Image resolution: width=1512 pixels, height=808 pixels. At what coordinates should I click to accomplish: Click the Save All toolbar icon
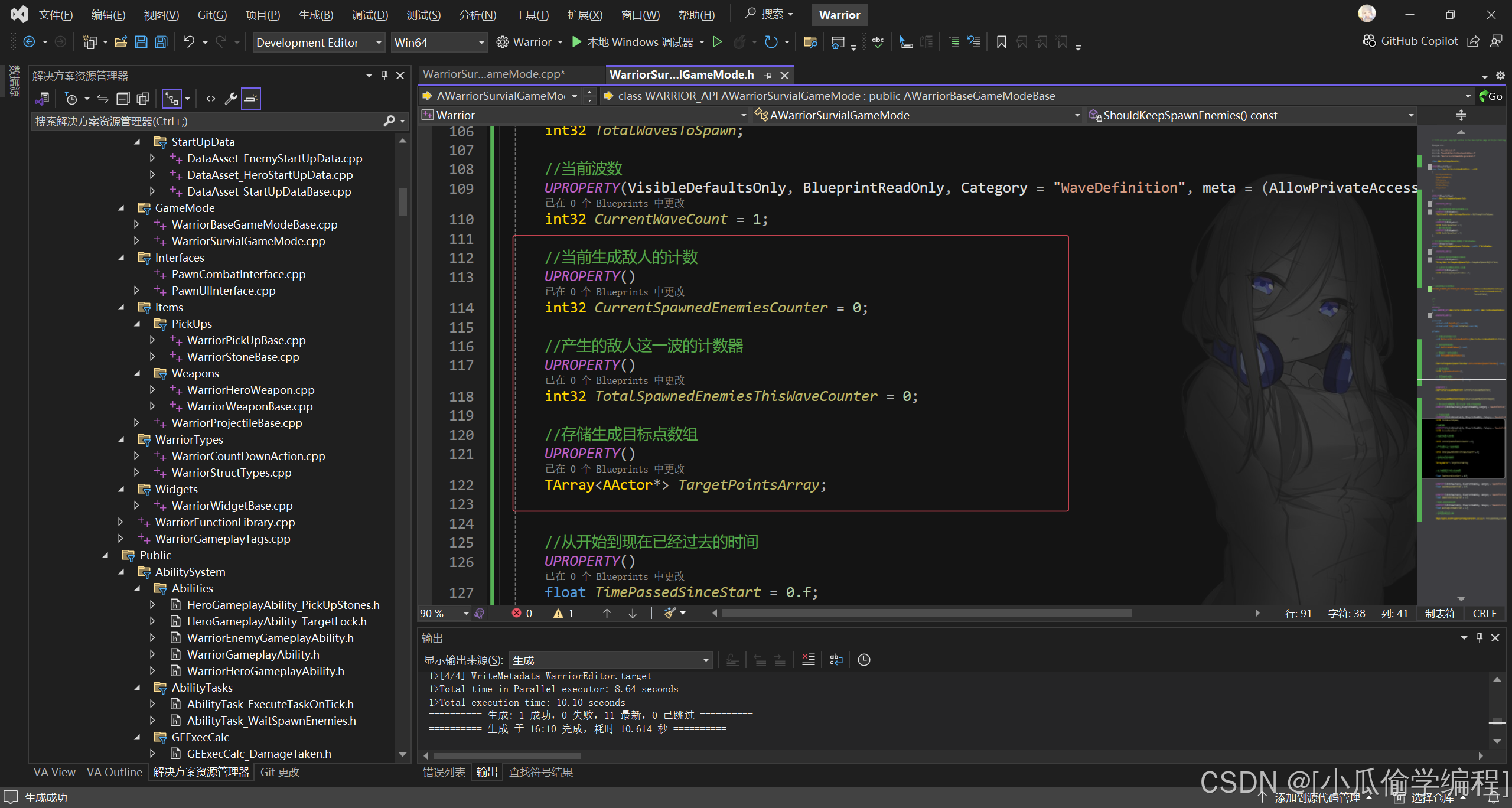point(161,42)
